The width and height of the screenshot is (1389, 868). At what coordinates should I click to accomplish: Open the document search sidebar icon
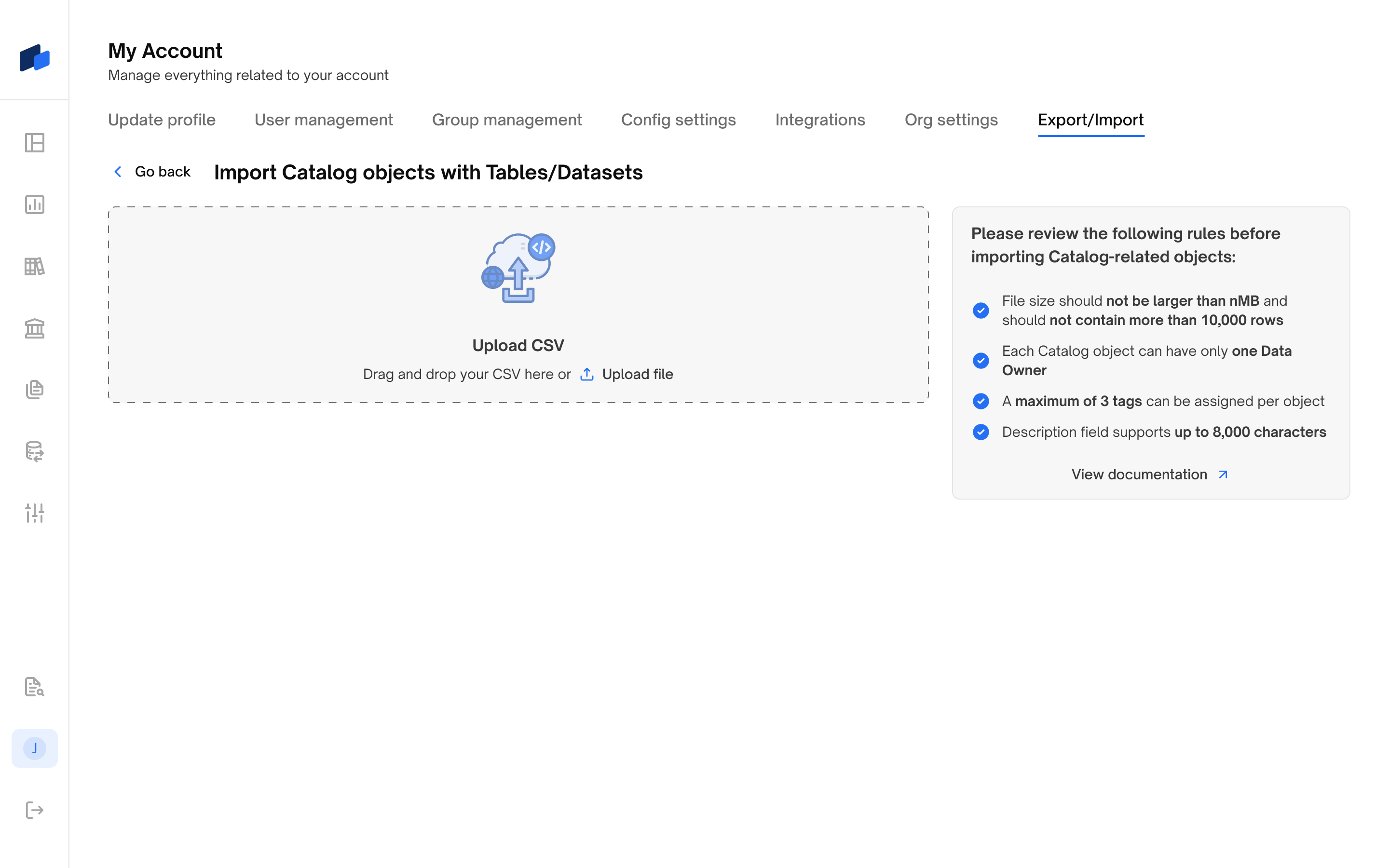pyautogui.click(x=34, y=687)
